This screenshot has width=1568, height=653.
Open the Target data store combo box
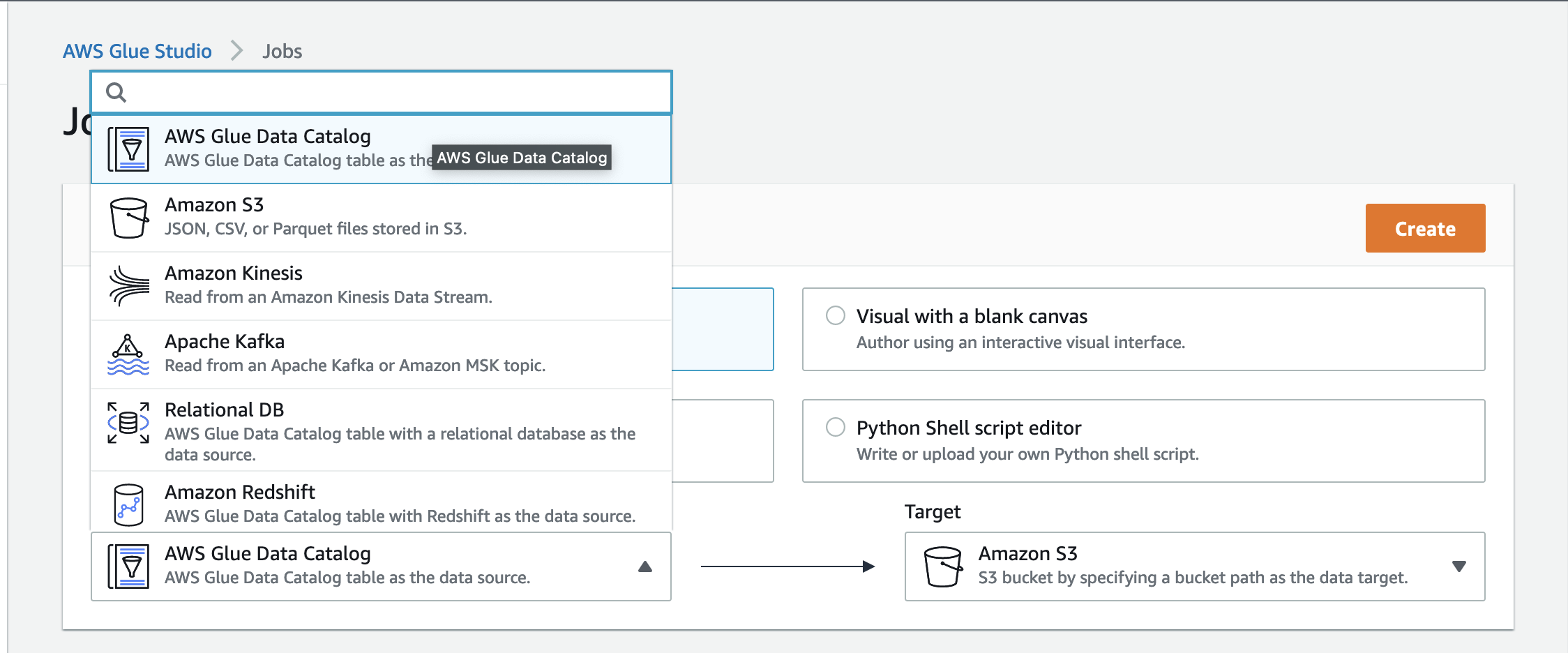click(x=1193, y=566)
